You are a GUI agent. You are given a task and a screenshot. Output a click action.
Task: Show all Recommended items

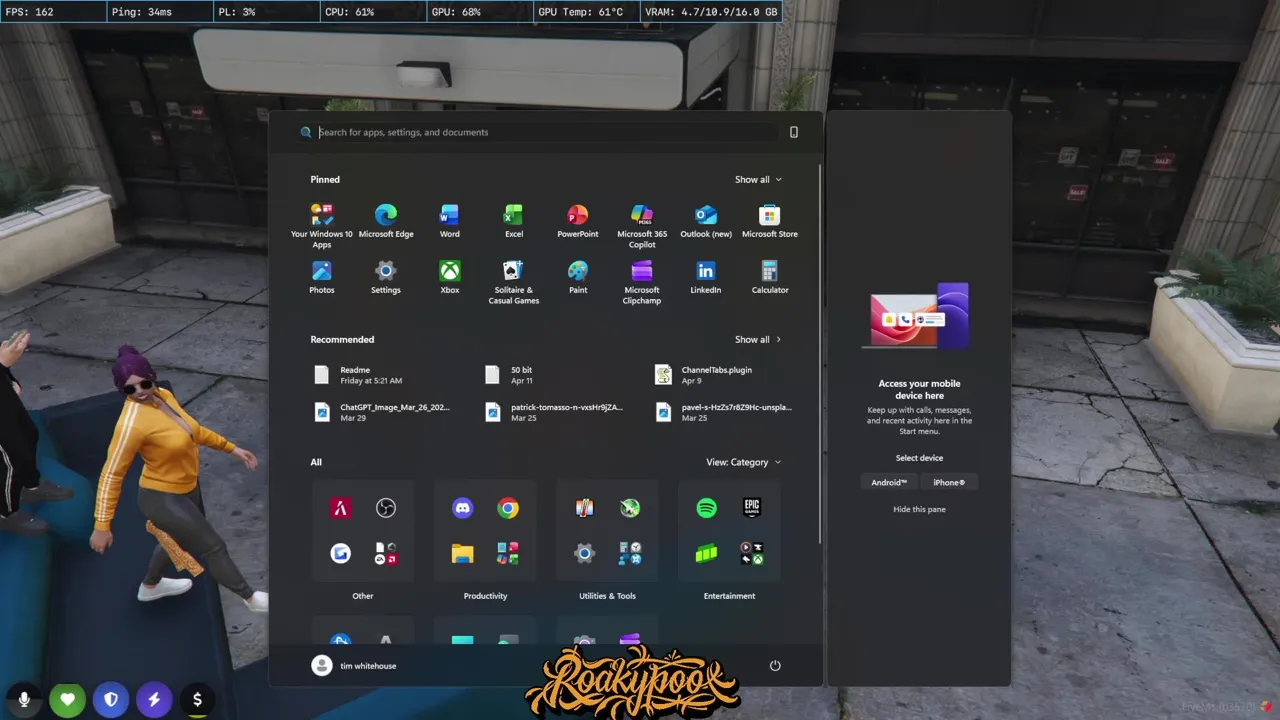(758, 339)
